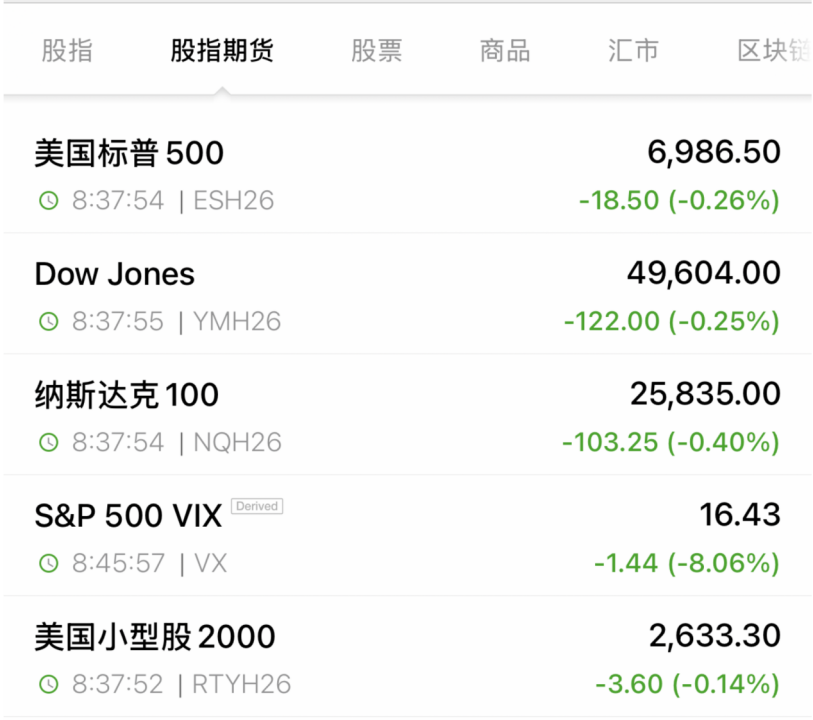813x720 pixels.
Task: Click the -122.00 (-0.25%) change value
Action: (671, 322)
